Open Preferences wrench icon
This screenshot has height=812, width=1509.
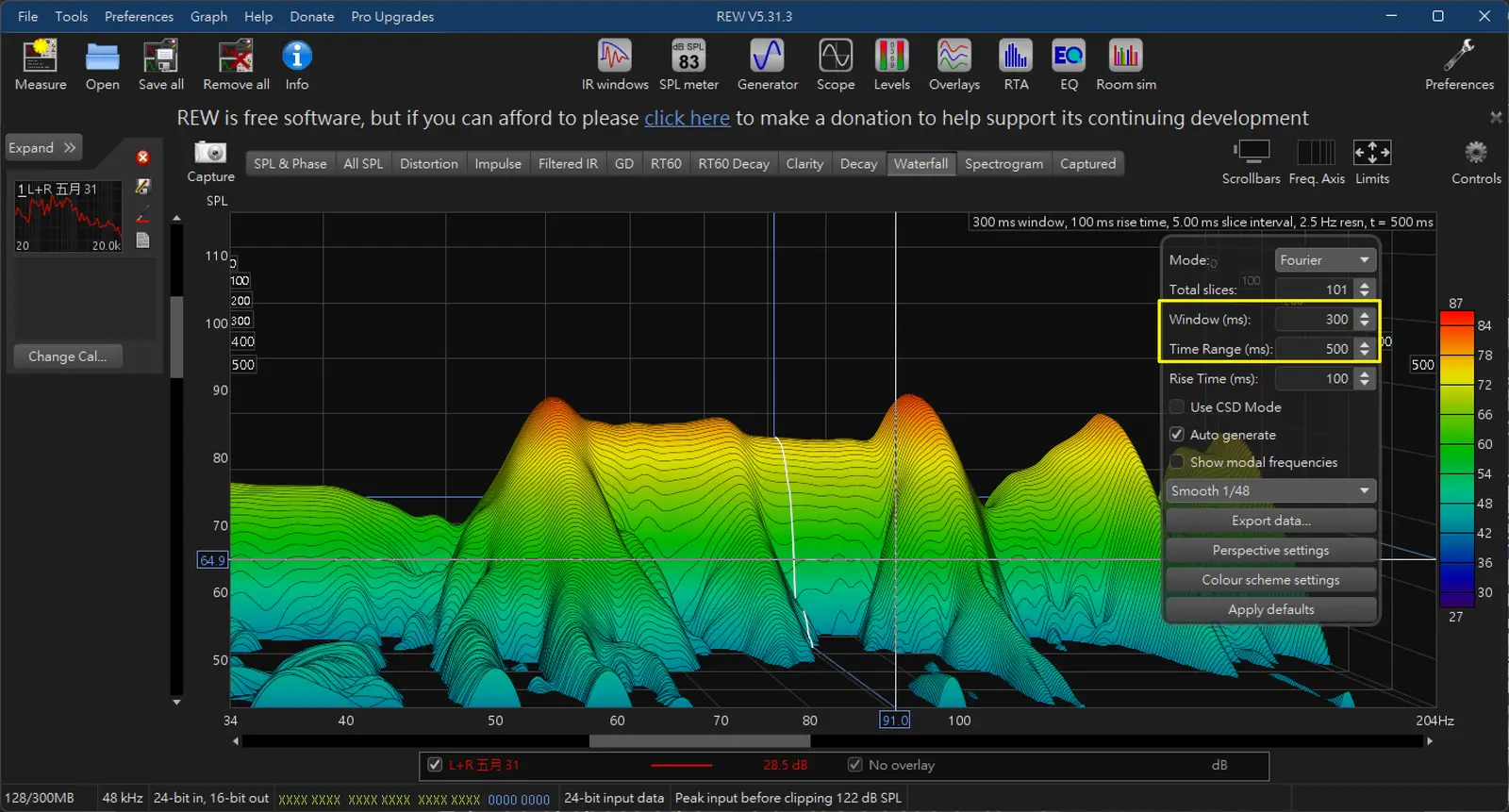1459,56
